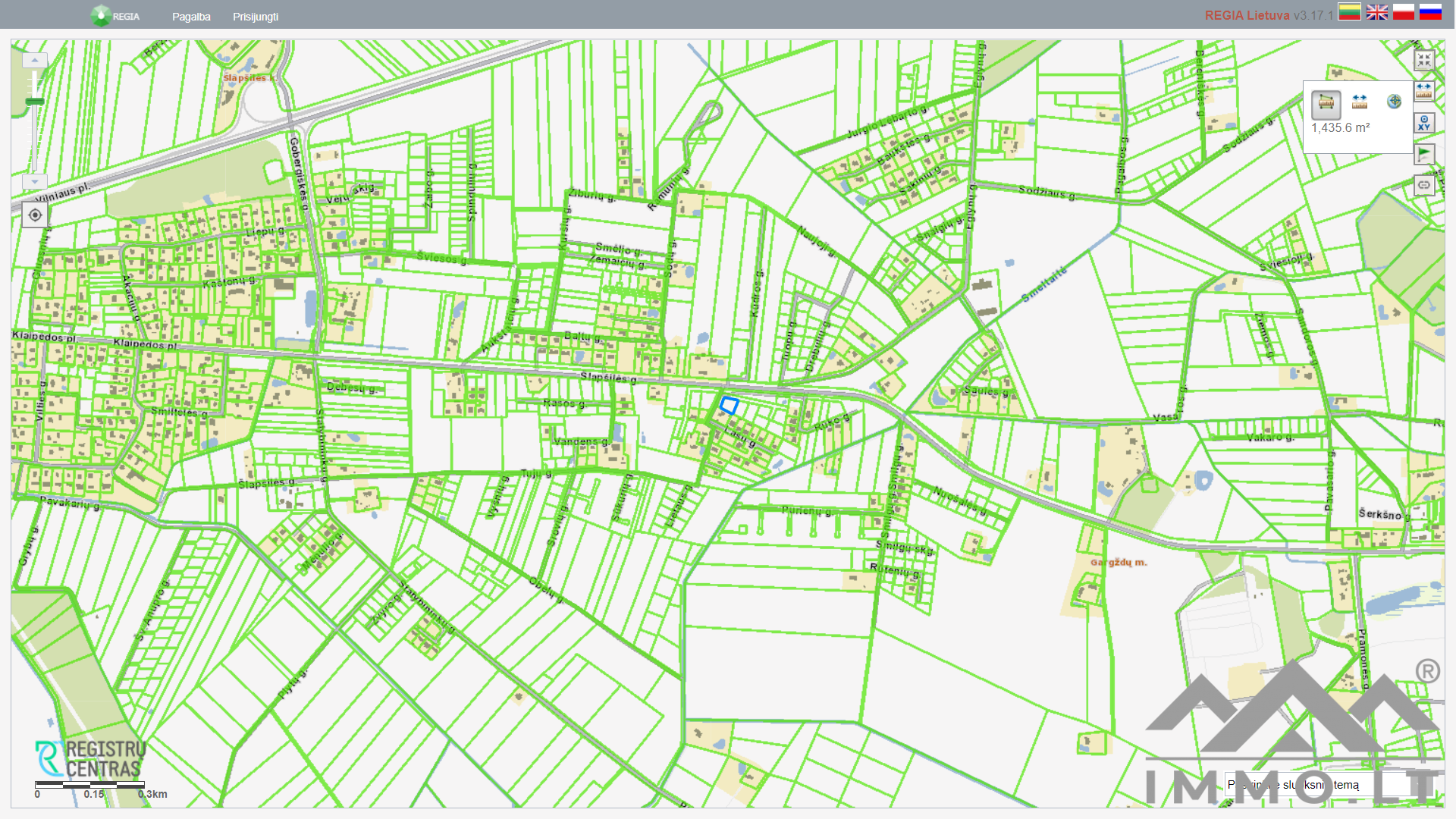This screenshot has height=819, width=1456.
Task: Open the Pagalba help menu
Action: (191, 17)
